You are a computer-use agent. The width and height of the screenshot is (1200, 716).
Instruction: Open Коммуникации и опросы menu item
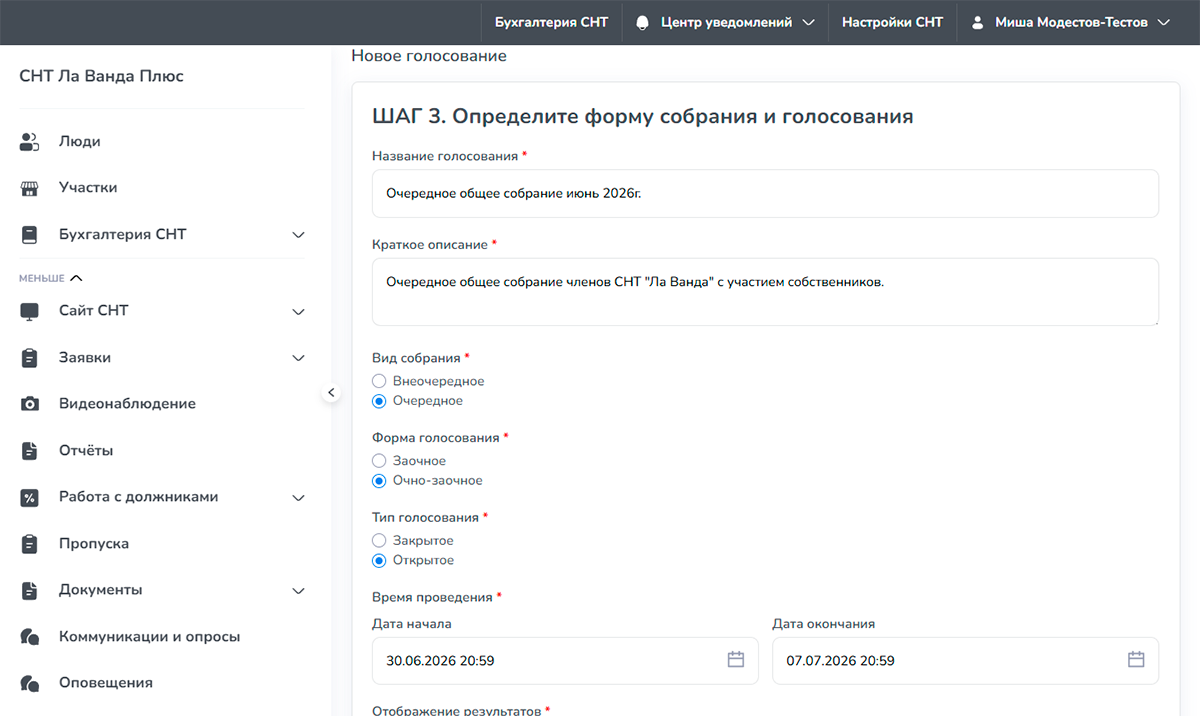point(150,637)
